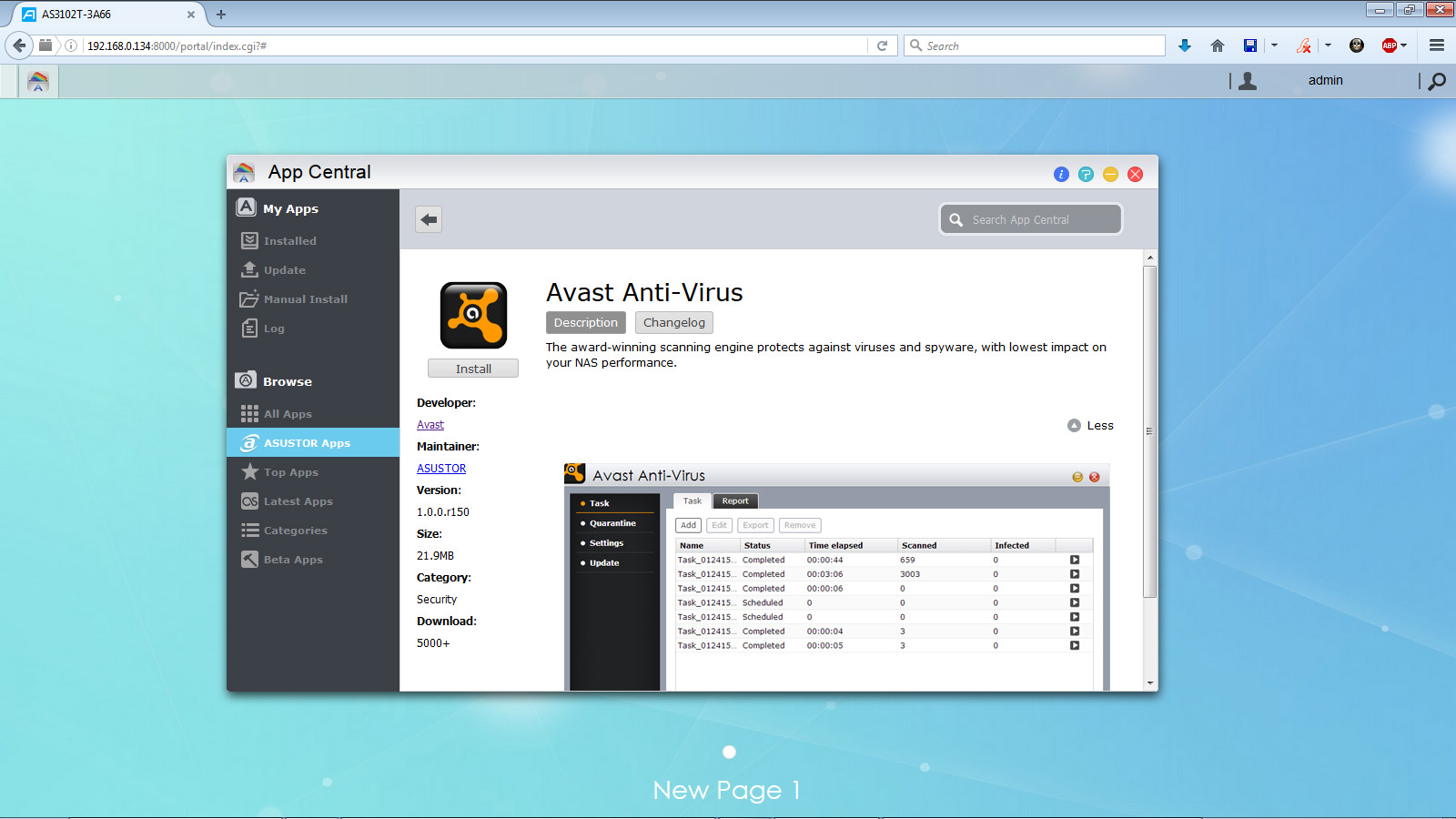Reload the page with browser refresh icon
This screenshot has height=819, width=1456.
(x=882, y=45)
